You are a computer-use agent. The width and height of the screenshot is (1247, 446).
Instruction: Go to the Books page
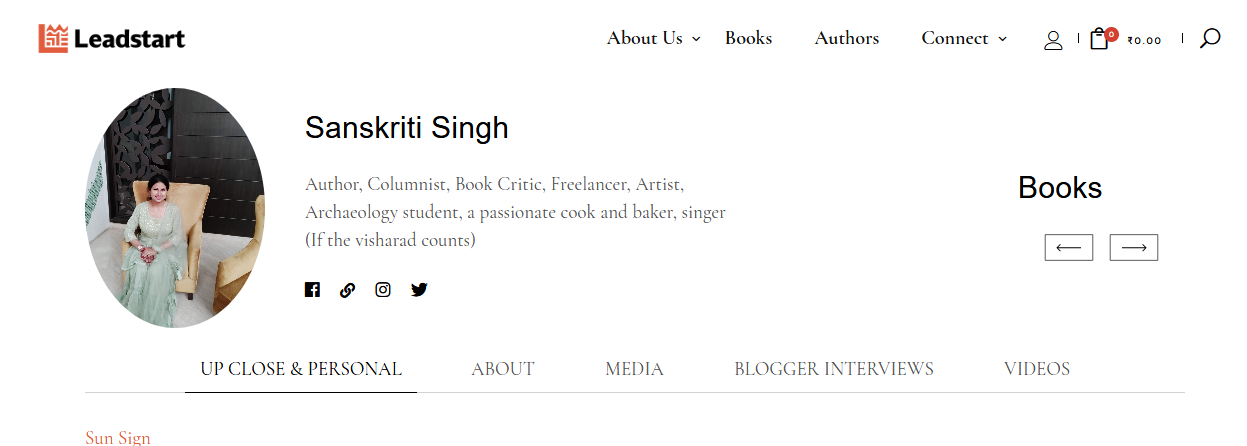pyautogui.click(x=749, y=38)
